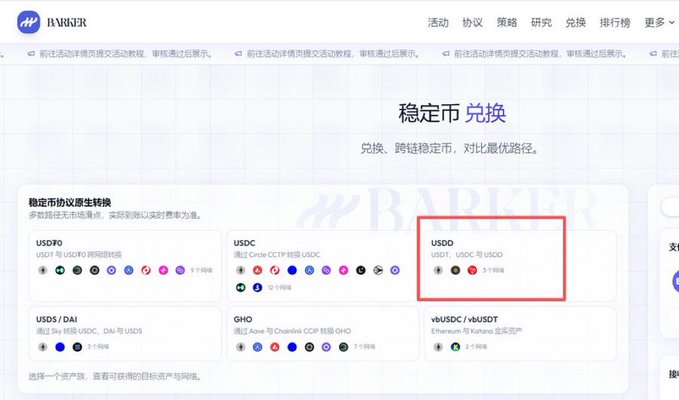Click red Tron icon in USDD card
This screenshot has width=679, height=400.
472,271
